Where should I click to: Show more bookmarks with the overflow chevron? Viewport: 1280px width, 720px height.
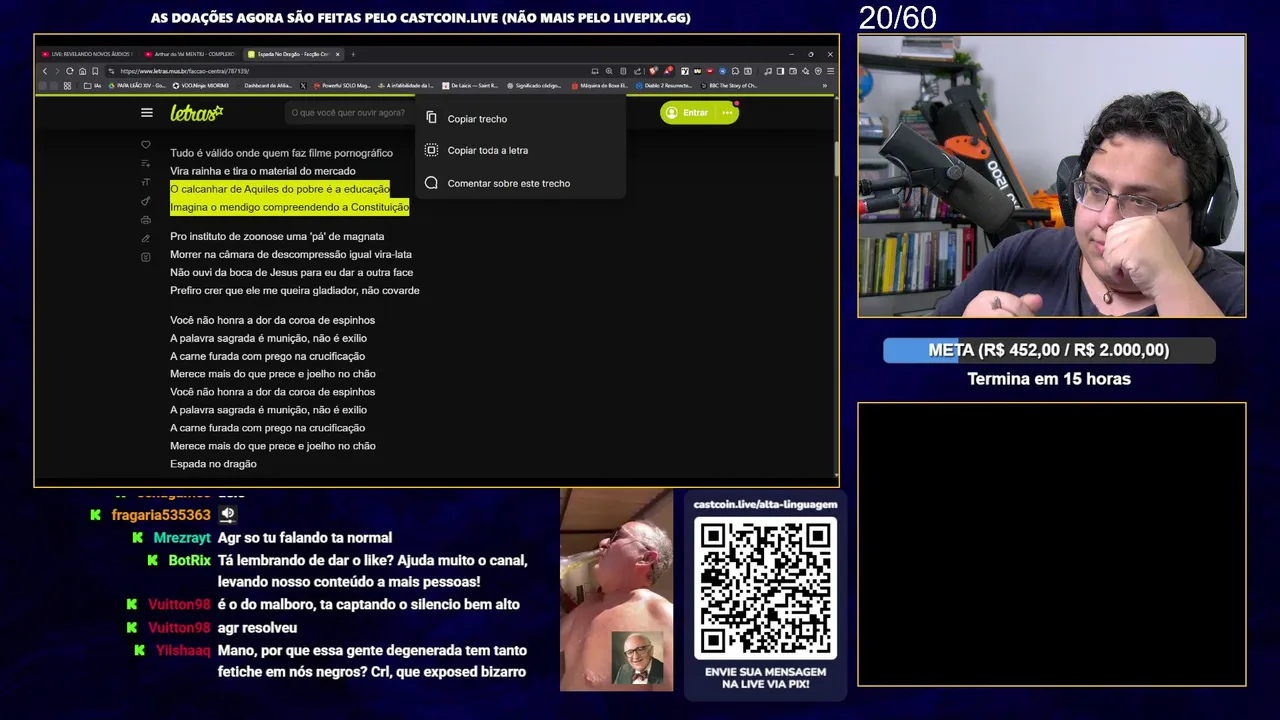(824, 86)
